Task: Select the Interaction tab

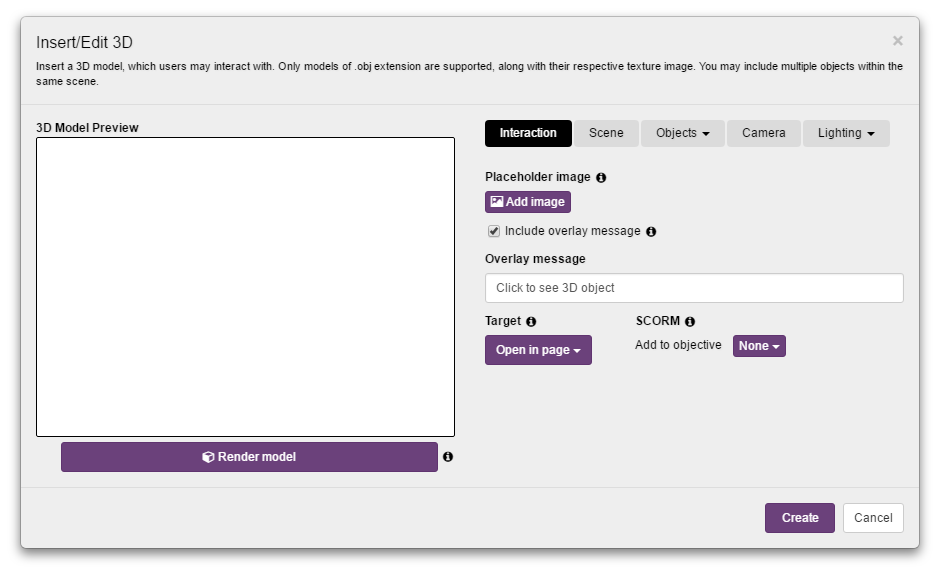Action: coord(528,133)
